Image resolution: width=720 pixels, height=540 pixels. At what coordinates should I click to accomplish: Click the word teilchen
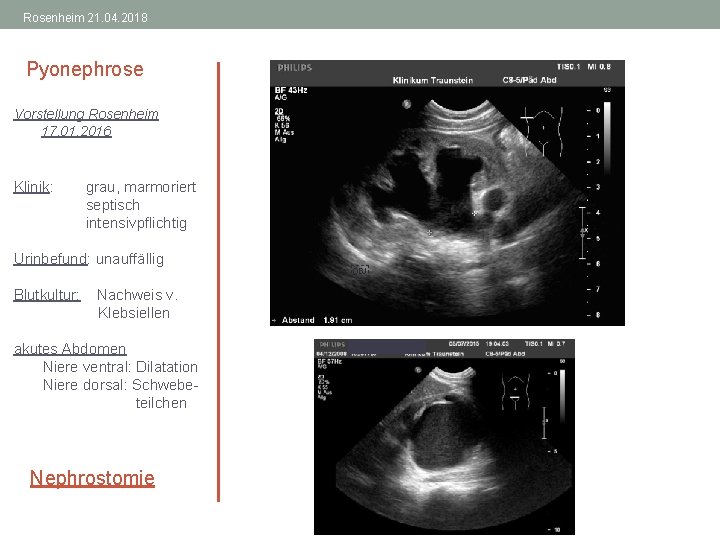pos(161,403)
